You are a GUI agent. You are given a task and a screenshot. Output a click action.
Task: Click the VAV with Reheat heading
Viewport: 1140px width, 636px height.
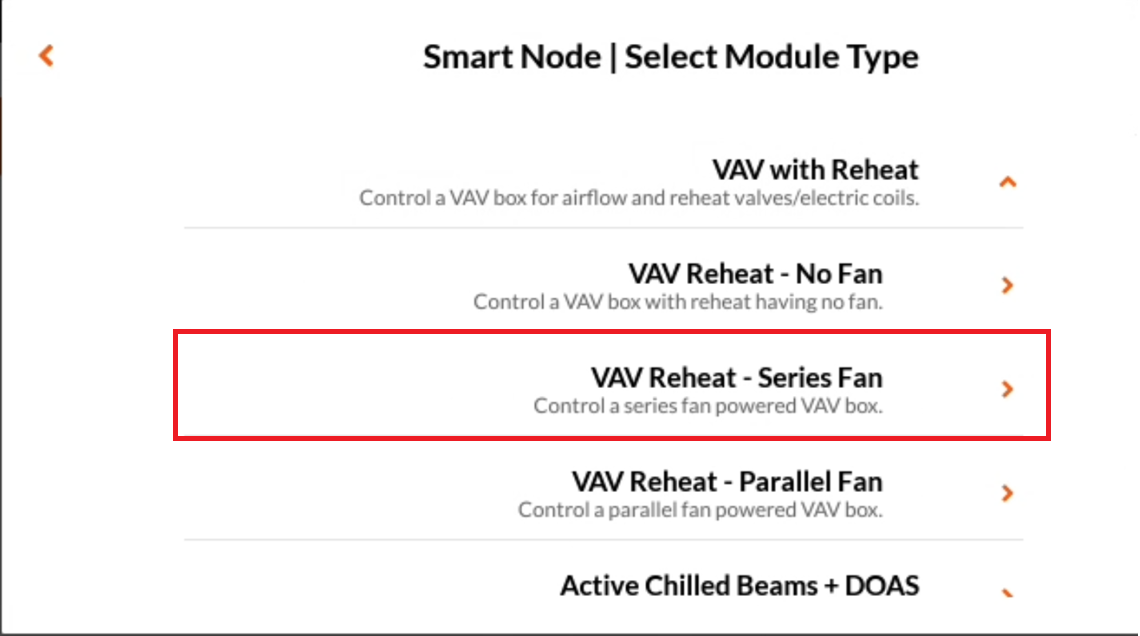tap(815, 169)
